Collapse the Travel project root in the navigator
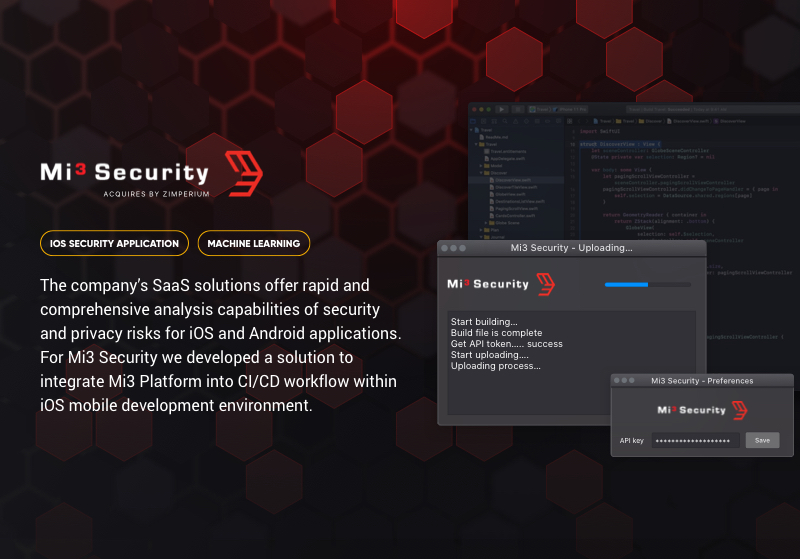This screenshot has width=800, height=559. (471, 130)
